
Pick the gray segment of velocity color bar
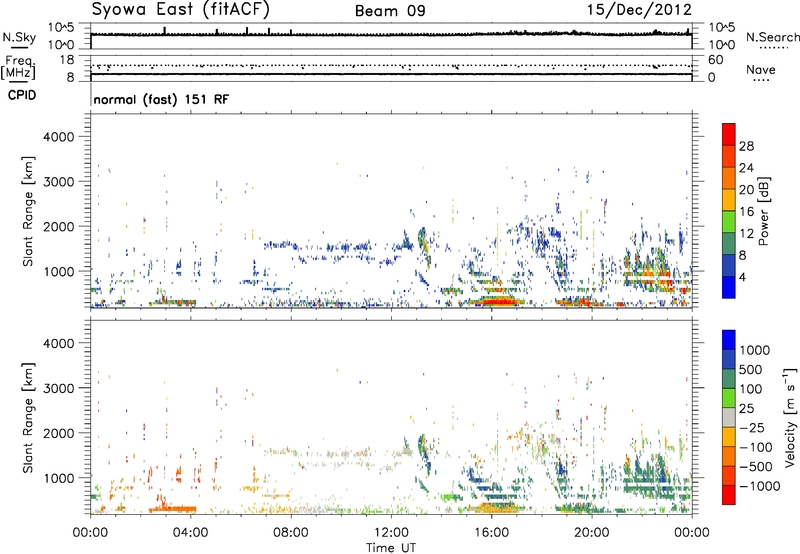(729, 418)
